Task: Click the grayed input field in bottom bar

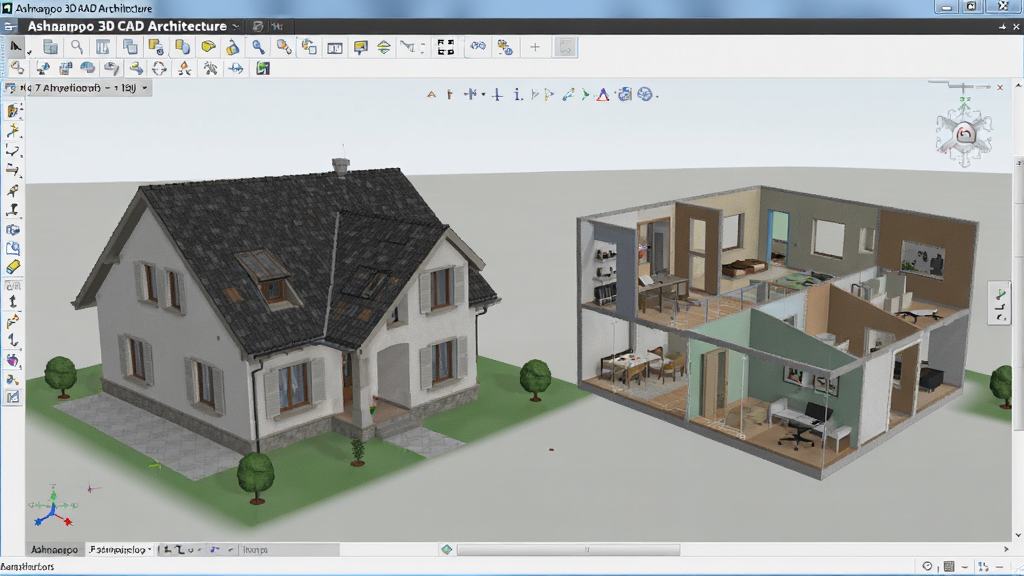Action: coord(289,550)
